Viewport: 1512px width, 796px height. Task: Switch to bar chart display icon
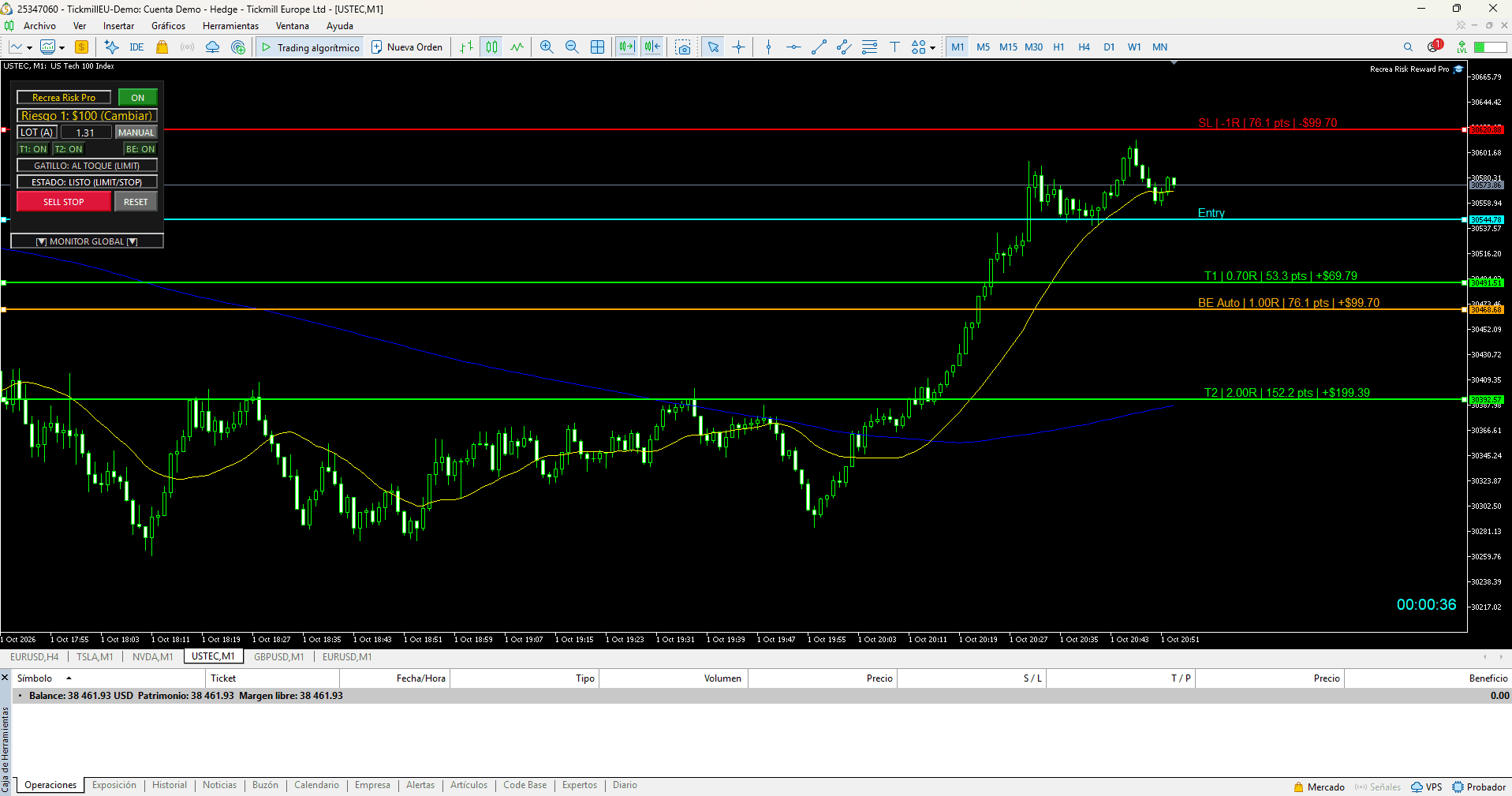(x=467, y=47)
